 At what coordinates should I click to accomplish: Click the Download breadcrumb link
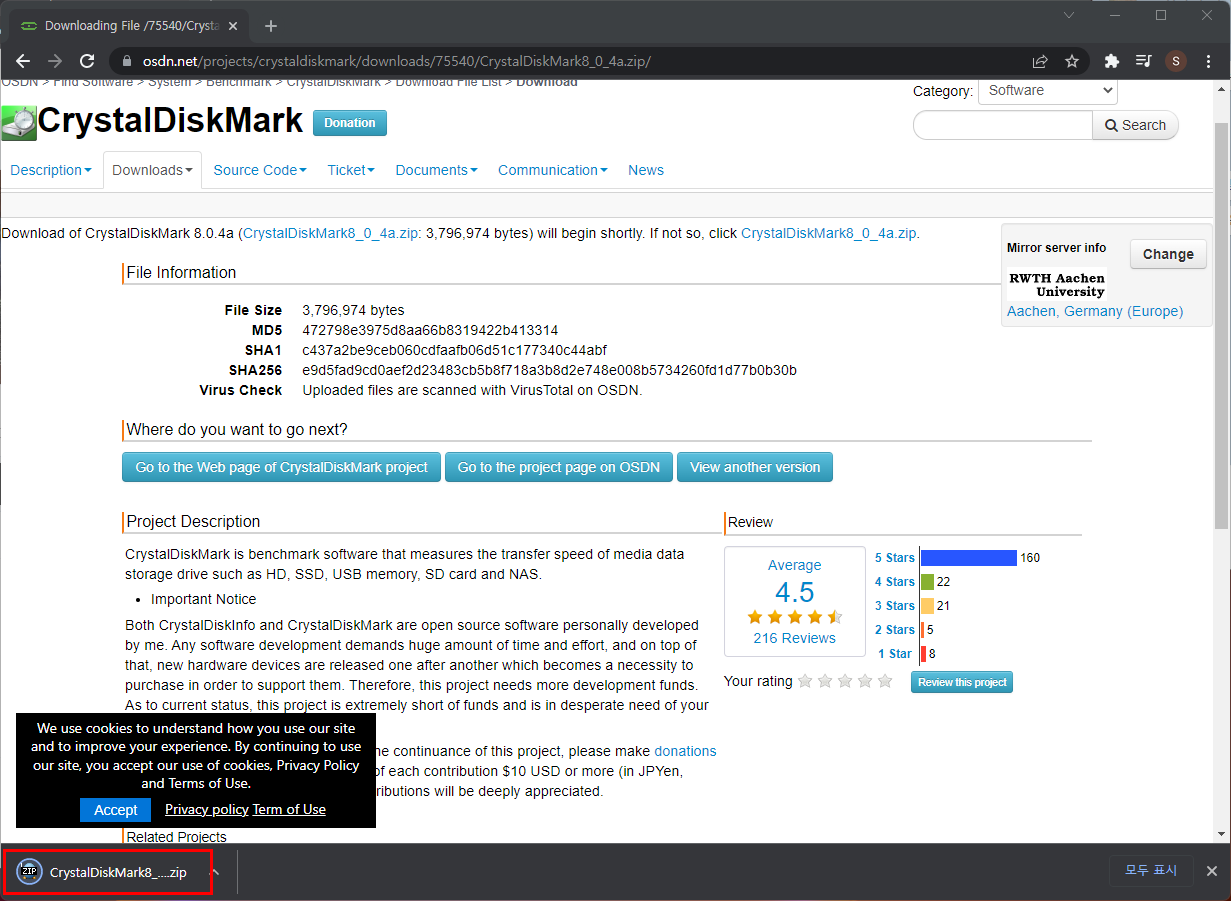(547, 82)
